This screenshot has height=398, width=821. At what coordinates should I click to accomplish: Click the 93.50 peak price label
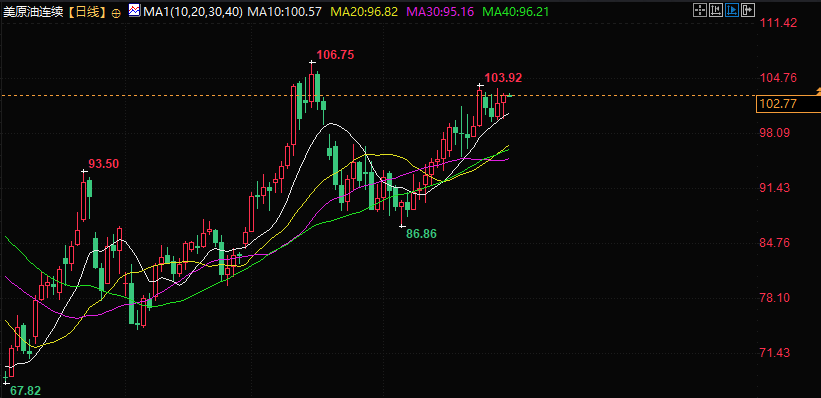coord(104,163)
